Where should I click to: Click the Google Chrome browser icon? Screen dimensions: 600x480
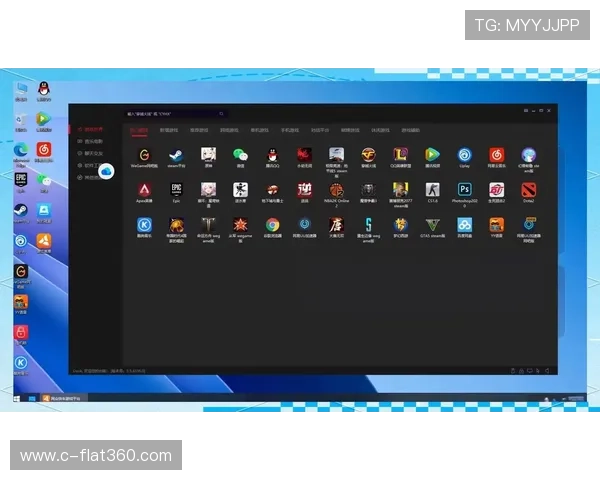pos(272,225)
